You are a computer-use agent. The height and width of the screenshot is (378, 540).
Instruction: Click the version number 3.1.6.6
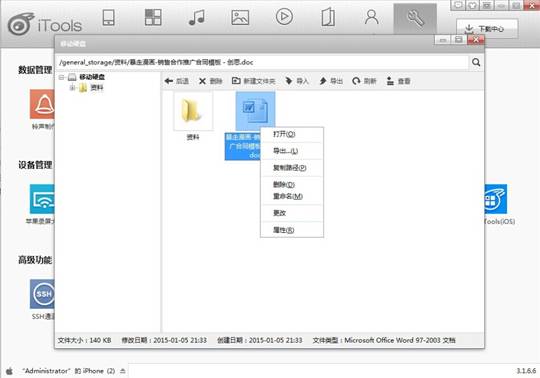pyautogui.click(x=526, y=371)
